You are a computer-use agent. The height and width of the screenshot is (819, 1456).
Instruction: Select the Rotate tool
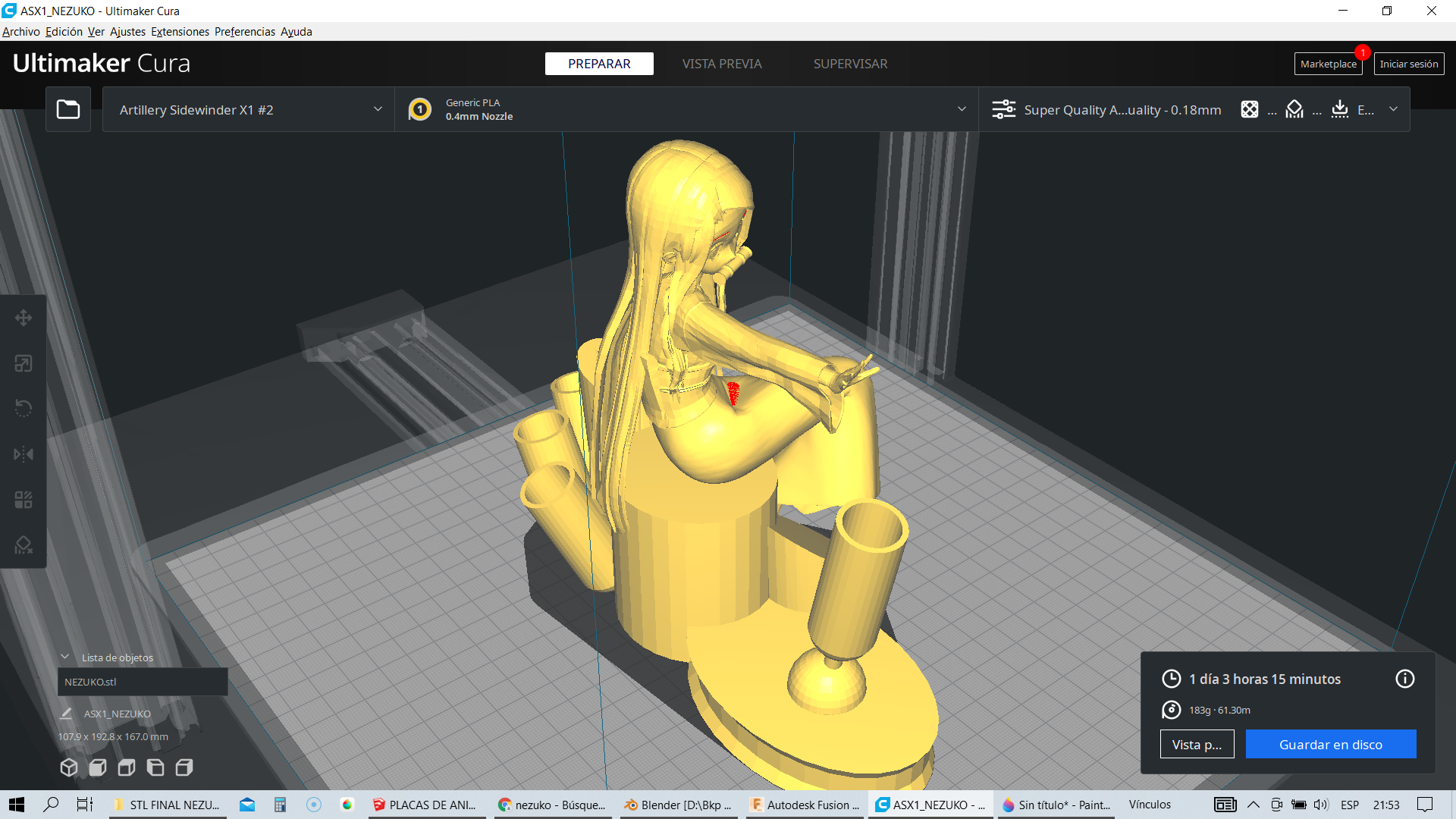tap(24, 409)
